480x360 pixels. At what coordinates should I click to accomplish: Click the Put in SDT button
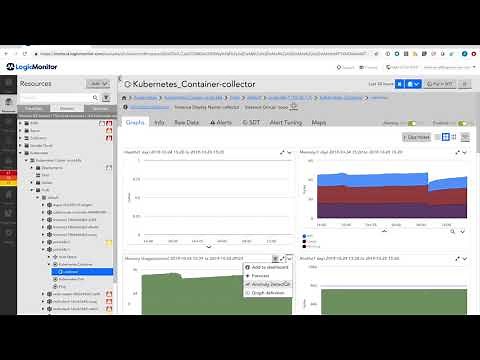point(440,84)
